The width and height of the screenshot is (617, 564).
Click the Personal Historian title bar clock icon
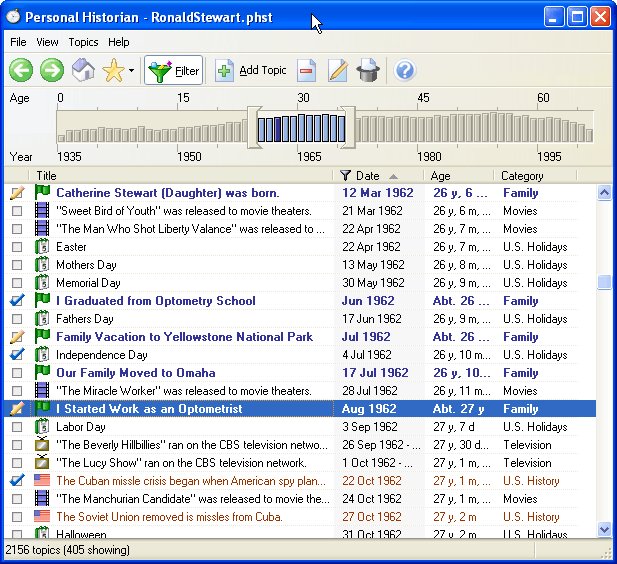pos(13,17)
